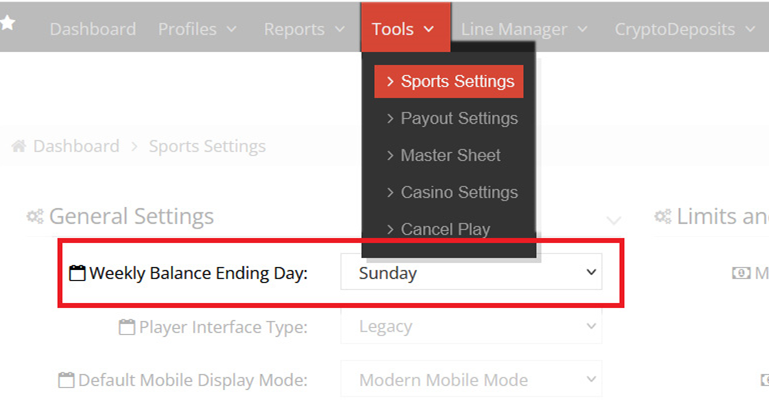Click the home icon in breadcrumb

19,146
